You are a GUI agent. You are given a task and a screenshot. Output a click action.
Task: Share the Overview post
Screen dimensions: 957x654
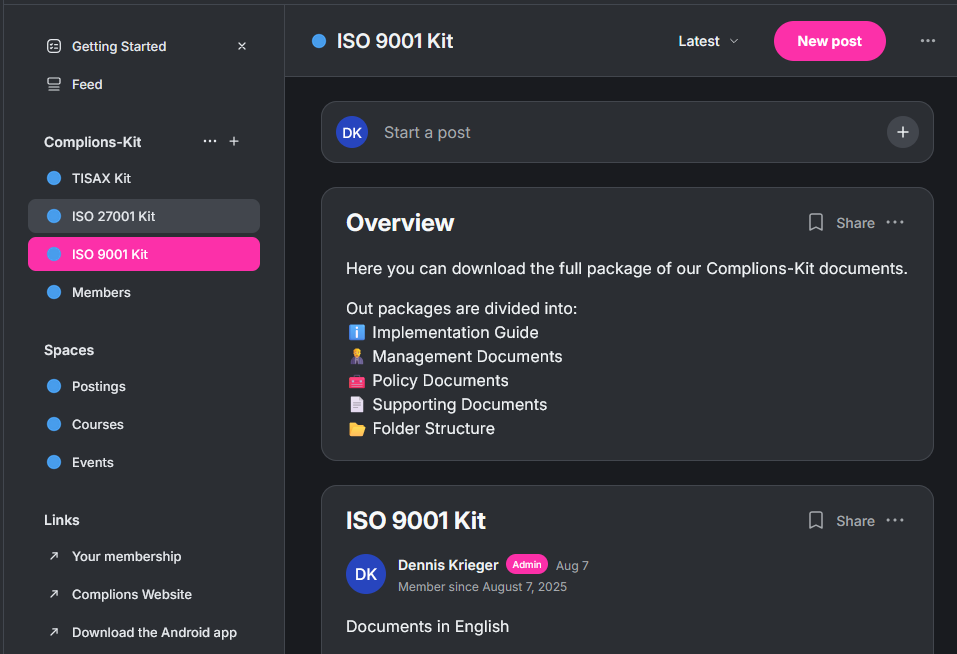pyautogui.click(x=855, y=223)
